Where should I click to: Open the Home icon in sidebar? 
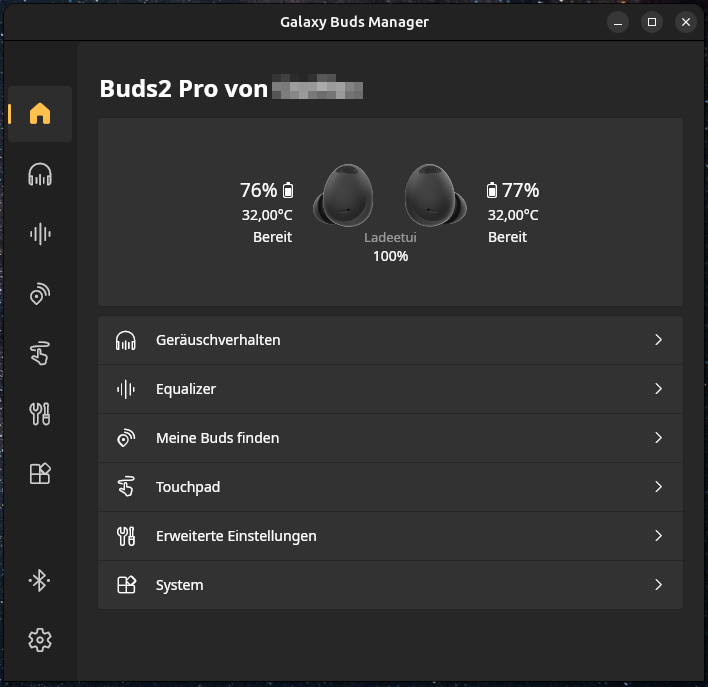pos(40,114)
